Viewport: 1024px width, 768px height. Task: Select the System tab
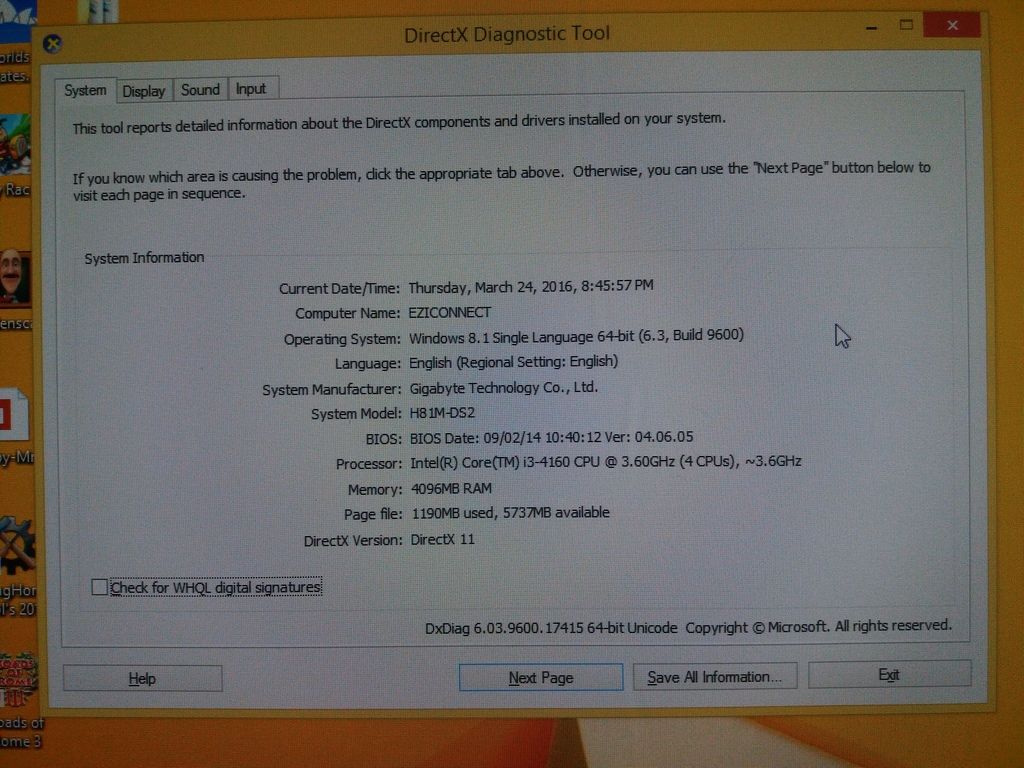86,90
